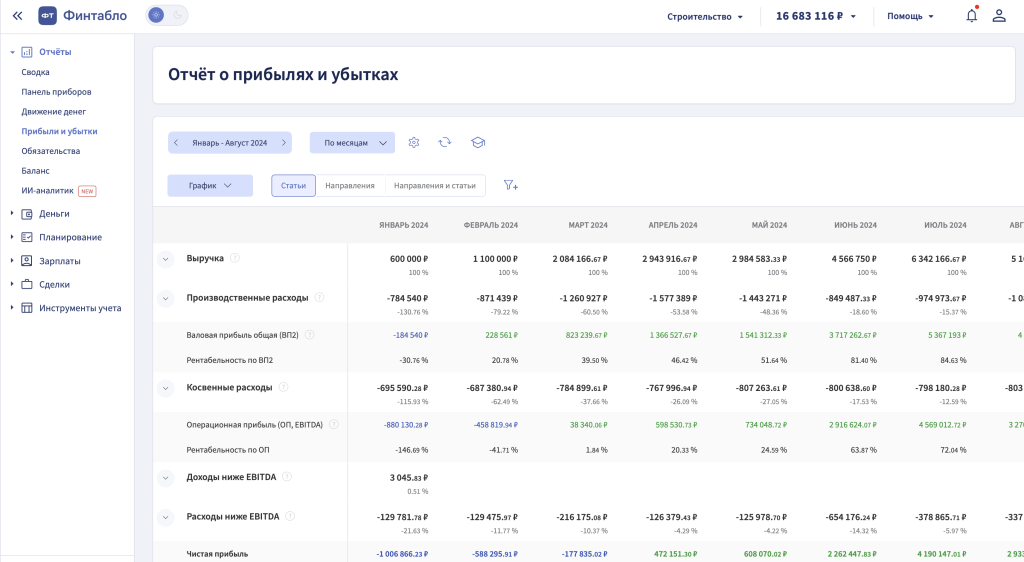The width and height of the screenshot is (1024, 562).
Task: Collapse Производственные расходы row
Action: (x=165, y=298)
